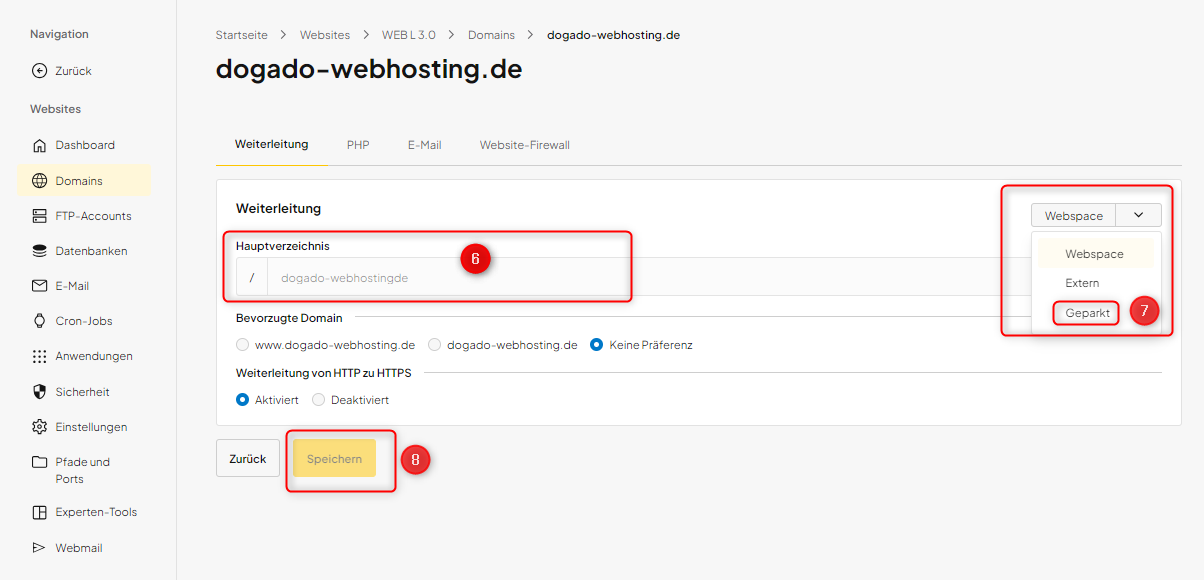Select dogado-webhosting.de without www as preferred
This screenshot has height=580, width=1204.
[x=435, y=345]
